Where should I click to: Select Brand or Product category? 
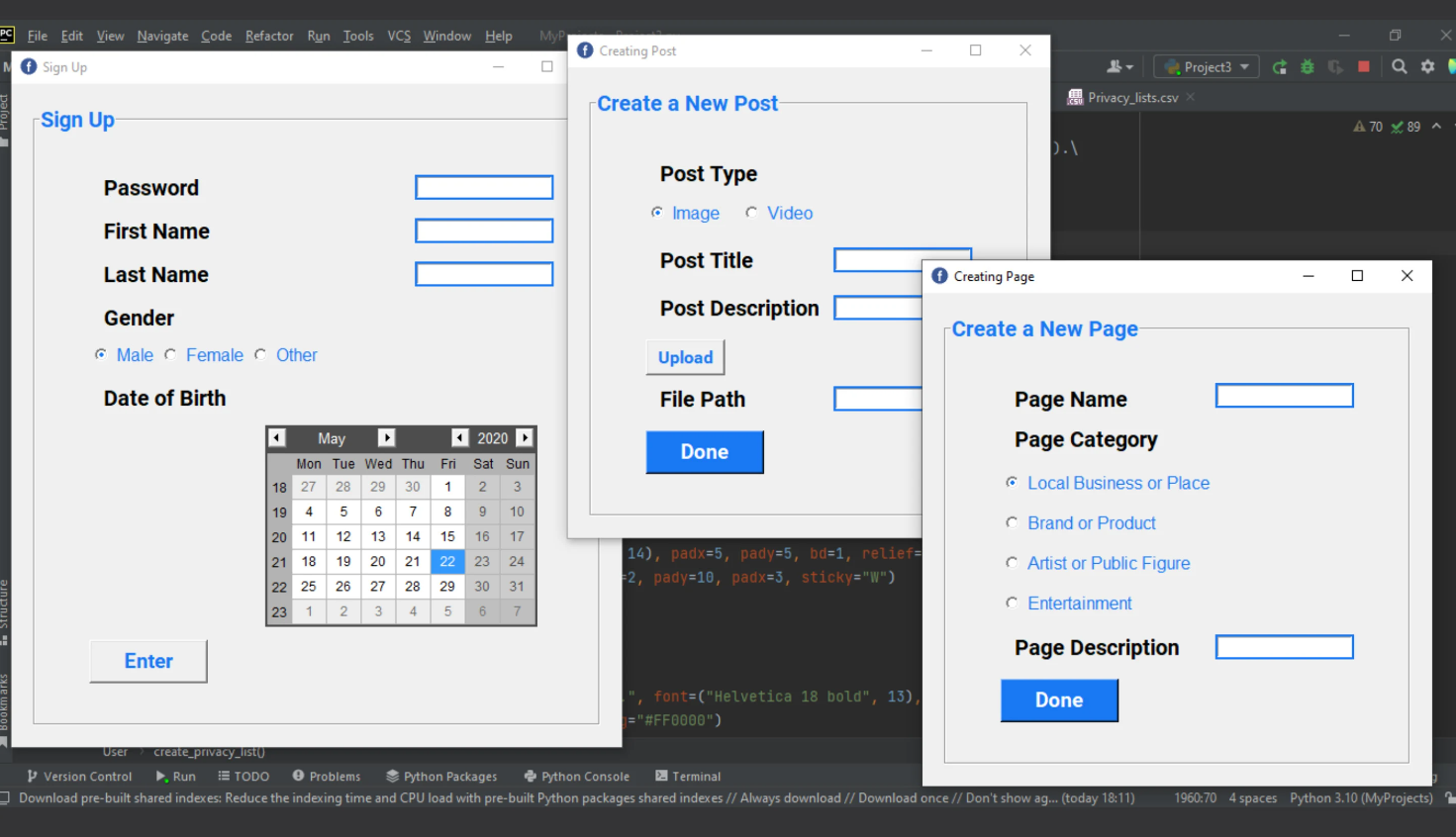point(1012,522)
